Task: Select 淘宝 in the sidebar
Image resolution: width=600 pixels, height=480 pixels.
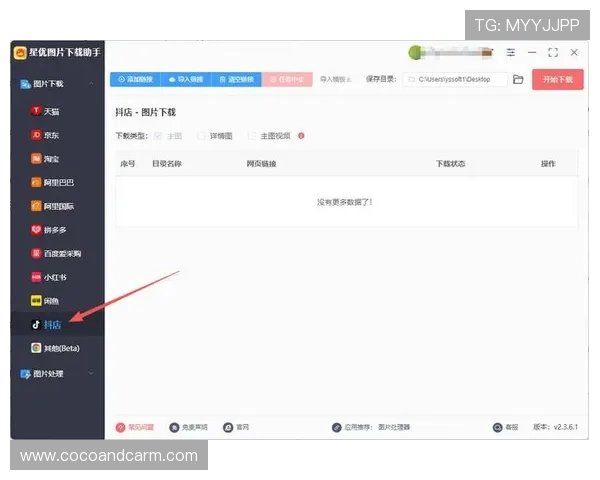Action: [x=45, y=158]
